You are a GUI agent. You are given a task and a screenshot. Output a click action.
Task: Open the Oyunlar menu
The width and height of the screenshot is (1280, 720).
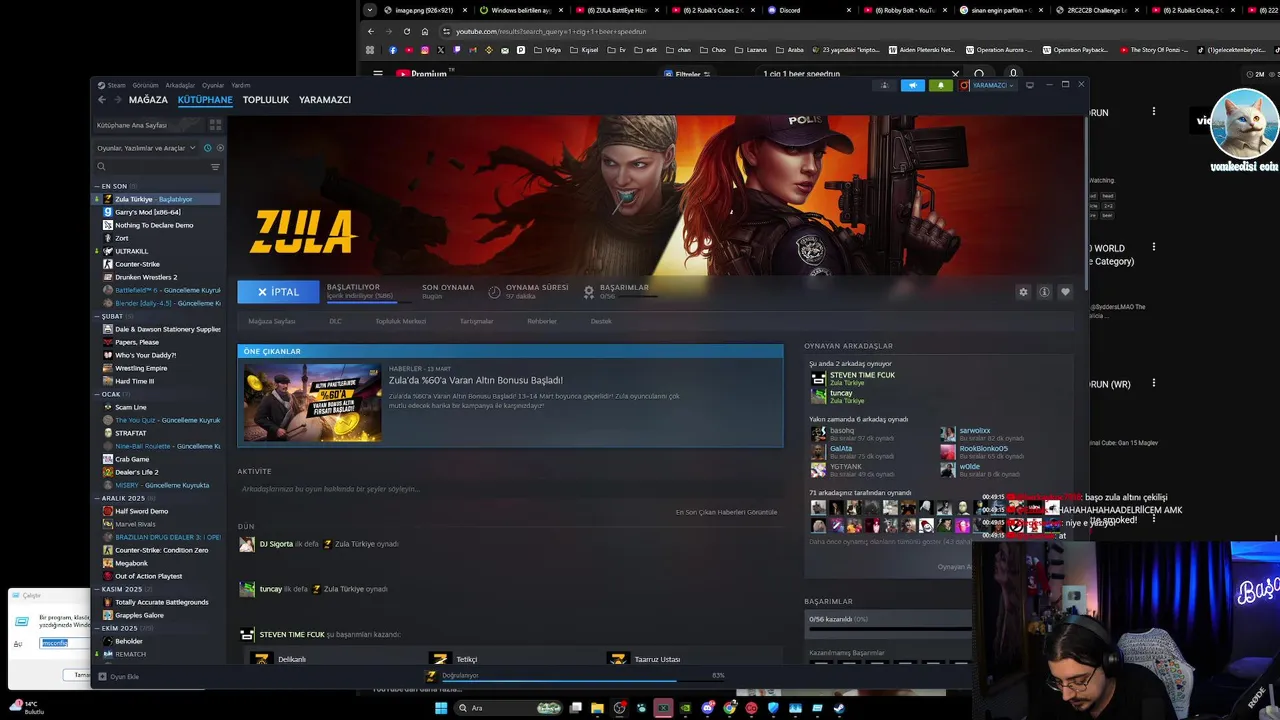tap(213, 85)
